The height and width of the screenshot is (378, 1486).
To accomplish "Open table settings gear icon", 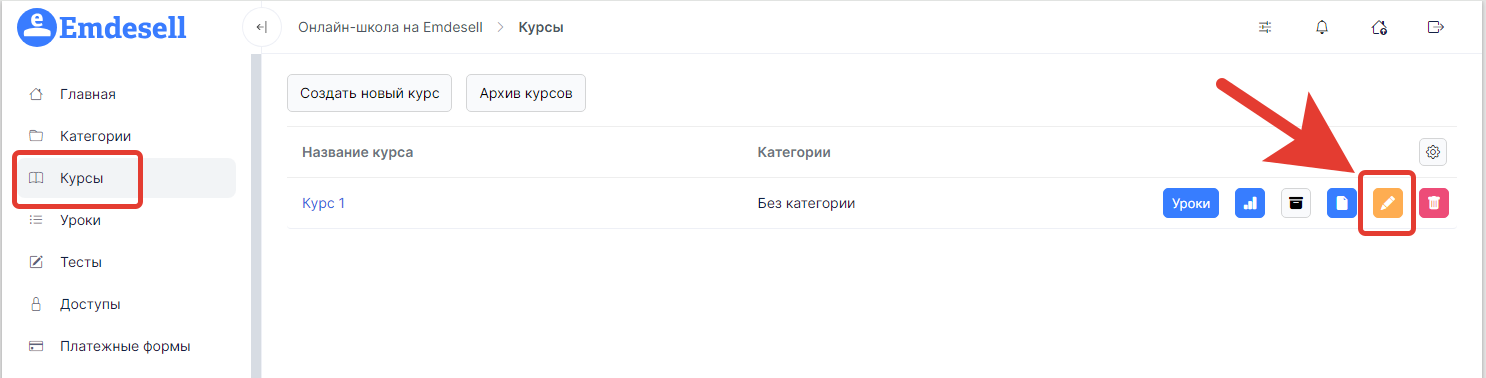I will pos(1433,152).
